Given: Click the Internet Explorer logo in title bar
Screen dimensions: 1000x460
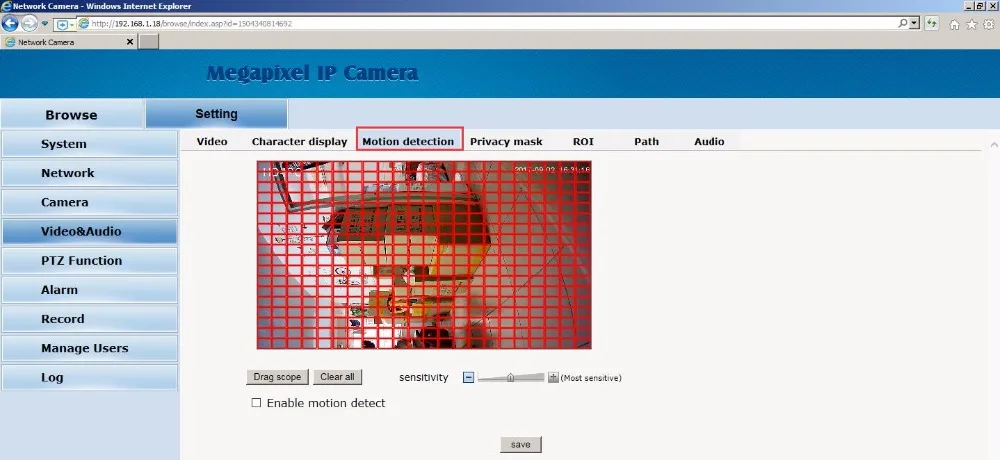Looking at the screenshot, I should pyautogui.click(x=6, y=6).
